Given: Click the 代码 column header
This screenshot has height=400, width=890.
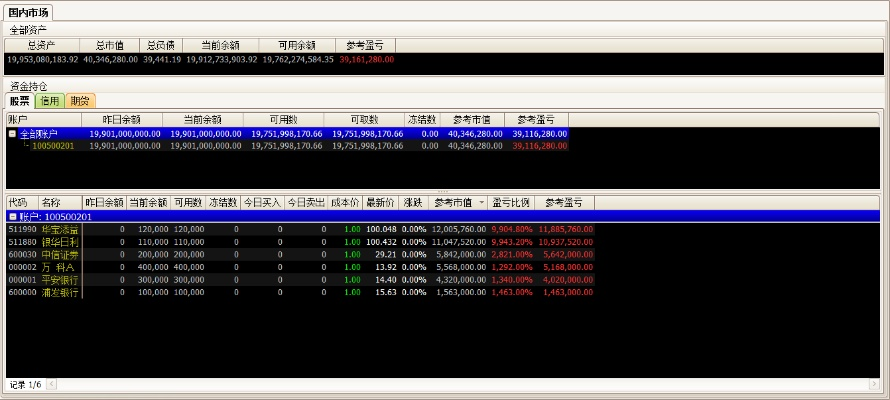Looking at the screenshot, I should (x=22, y=203).
